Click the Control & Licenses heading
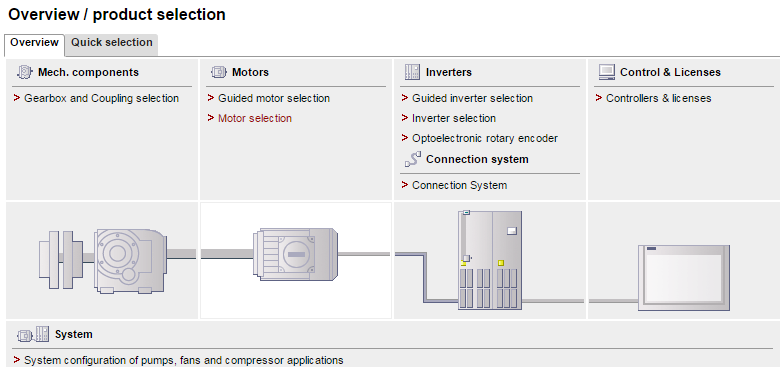This screenshot has height=367, width=781. point(670,72)
